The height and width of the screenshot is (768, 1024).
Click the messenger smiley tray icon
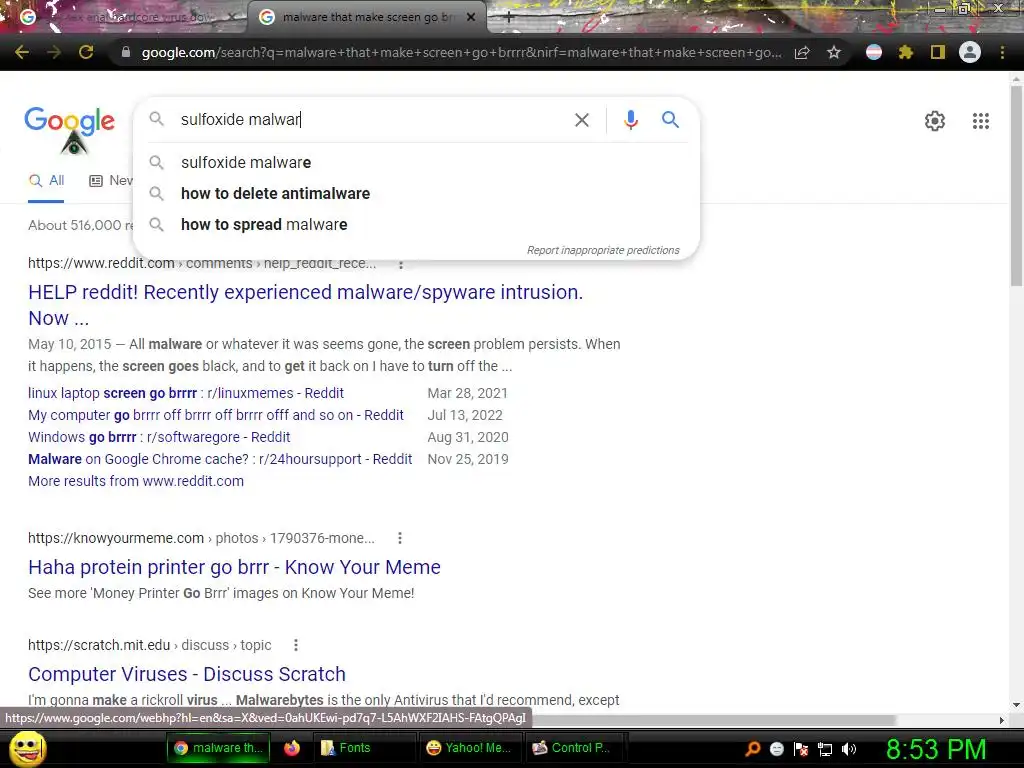[x=777, y=749]
